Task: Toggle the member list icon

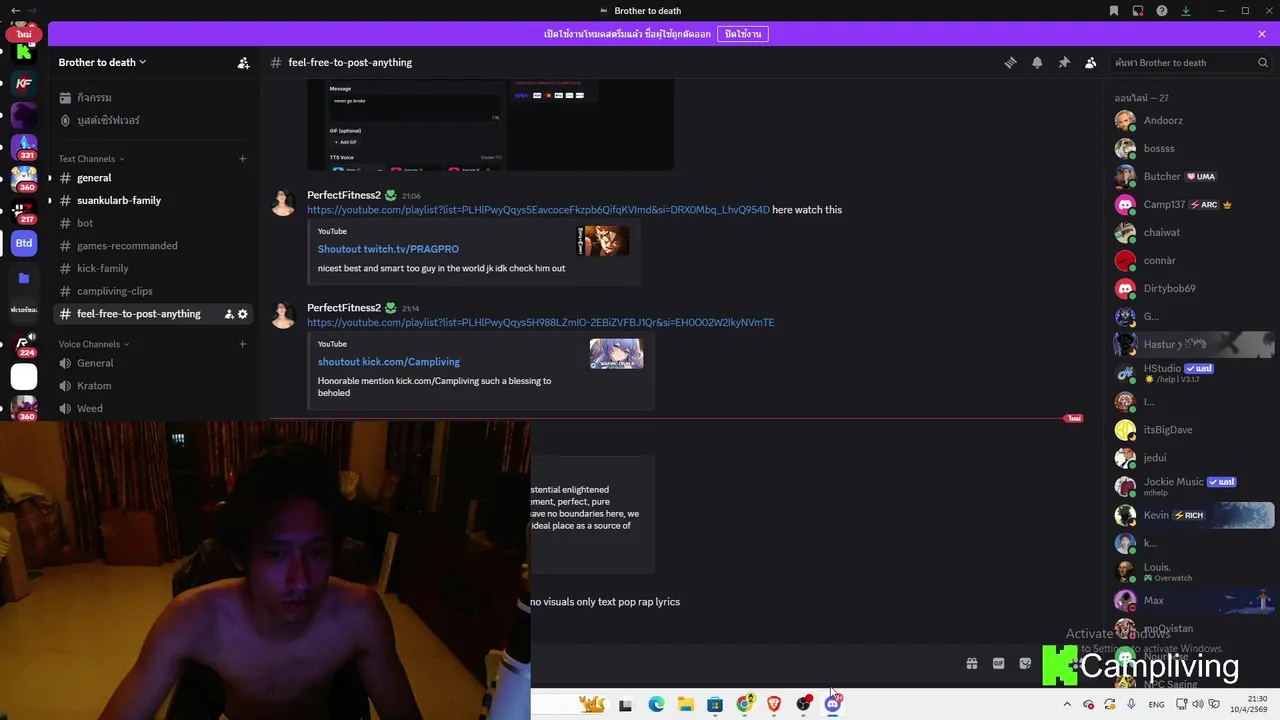Action: pos(1091,62)
